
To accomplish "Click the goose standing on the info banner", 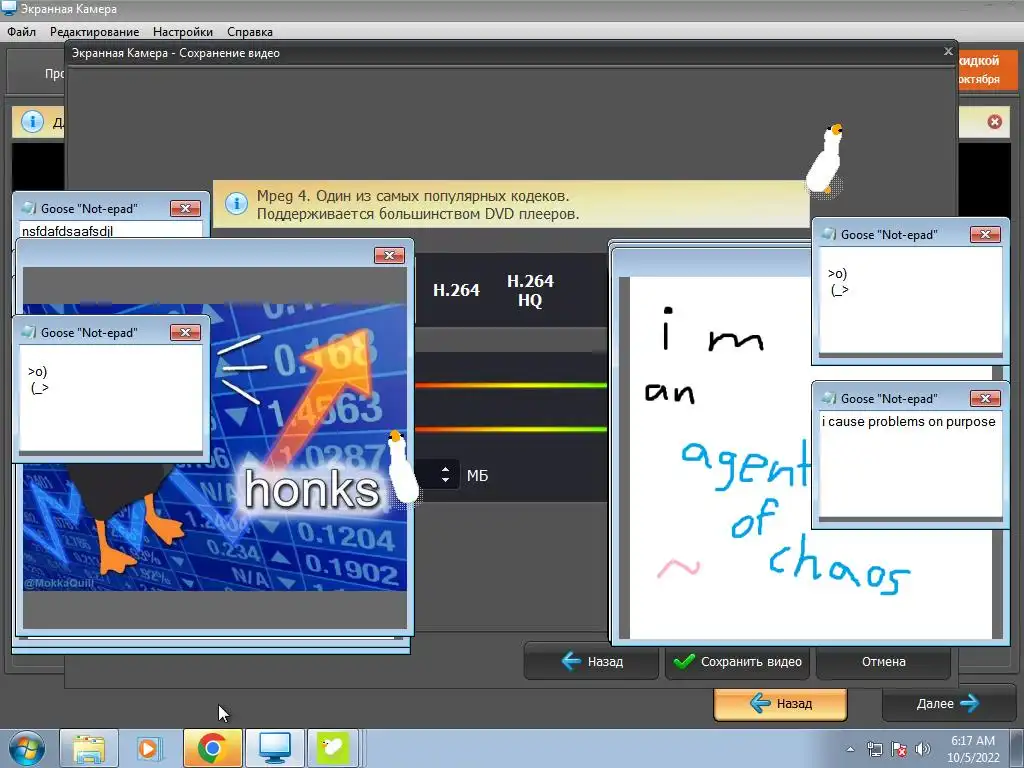I will tap(825, 159).
